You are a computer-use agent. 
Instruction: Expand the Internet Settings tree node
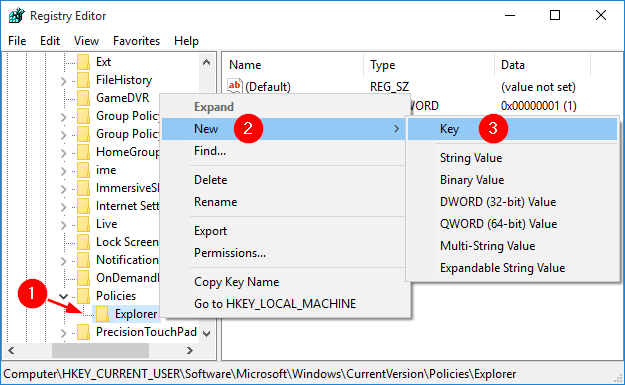[63, 207]
